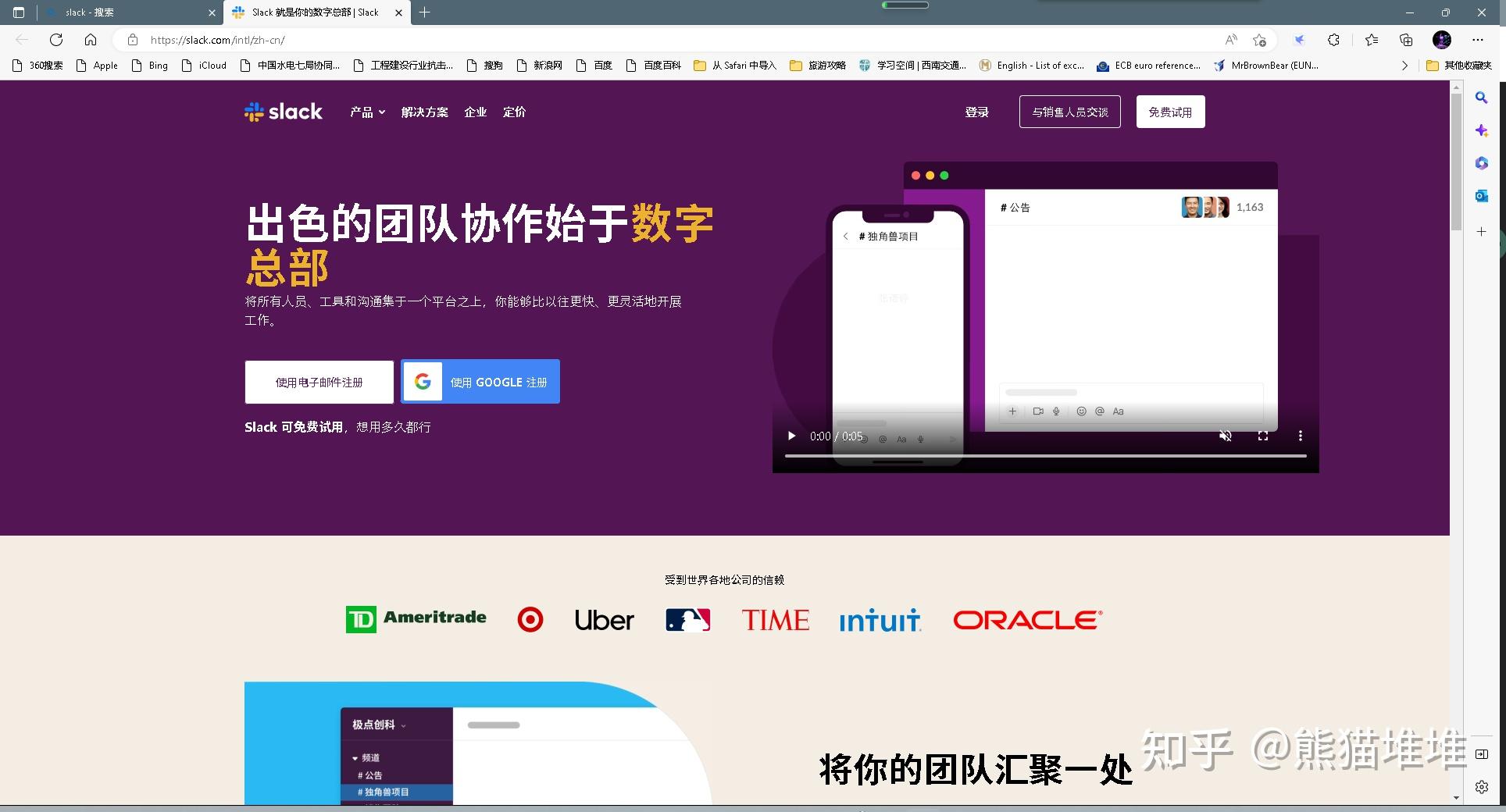Click the TD Ameritrade logo
The image size is (1506, 812).
416,619
